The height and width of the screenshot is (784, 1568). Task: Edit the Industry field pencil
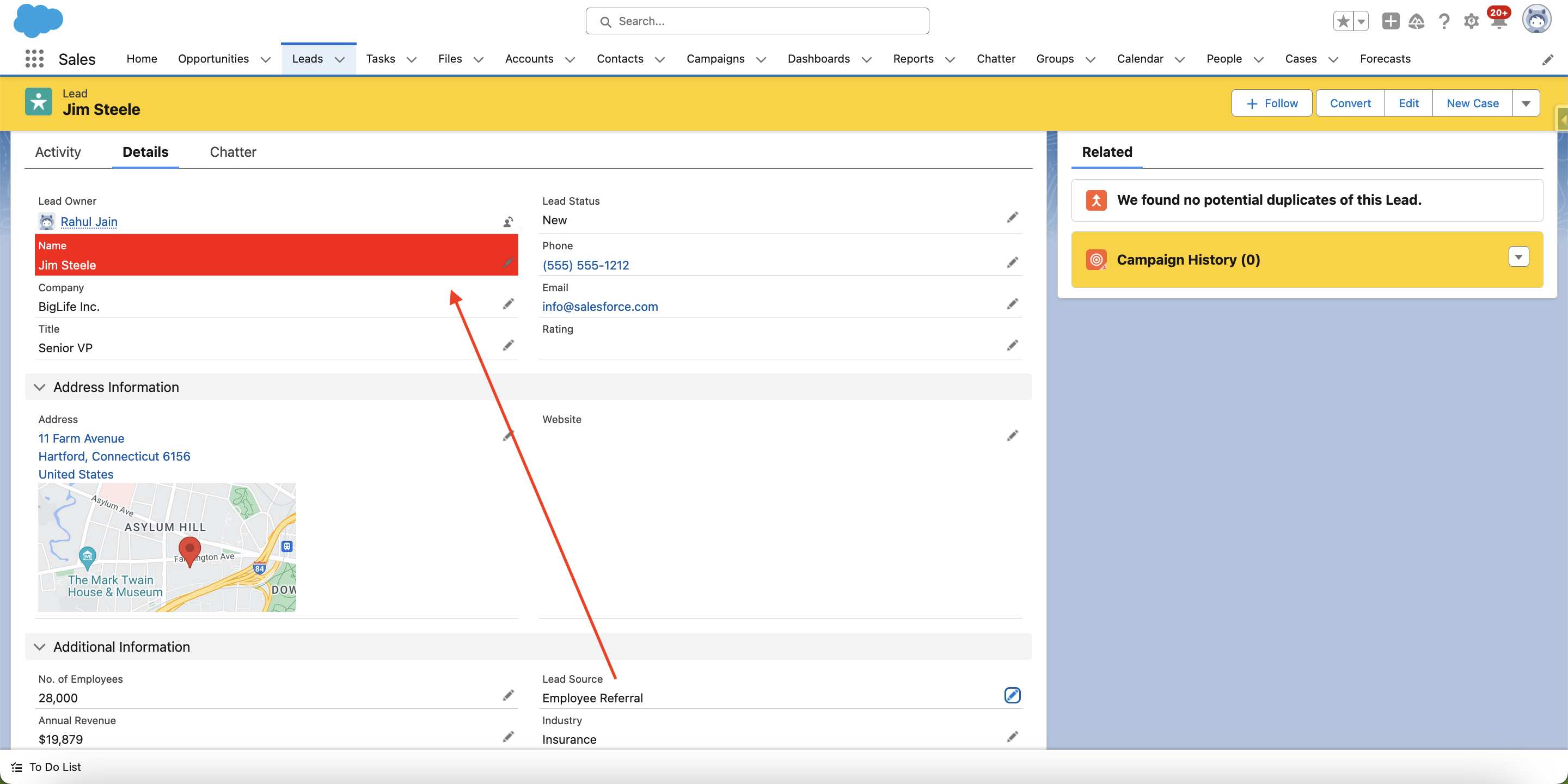click(x=1012, y=737)
